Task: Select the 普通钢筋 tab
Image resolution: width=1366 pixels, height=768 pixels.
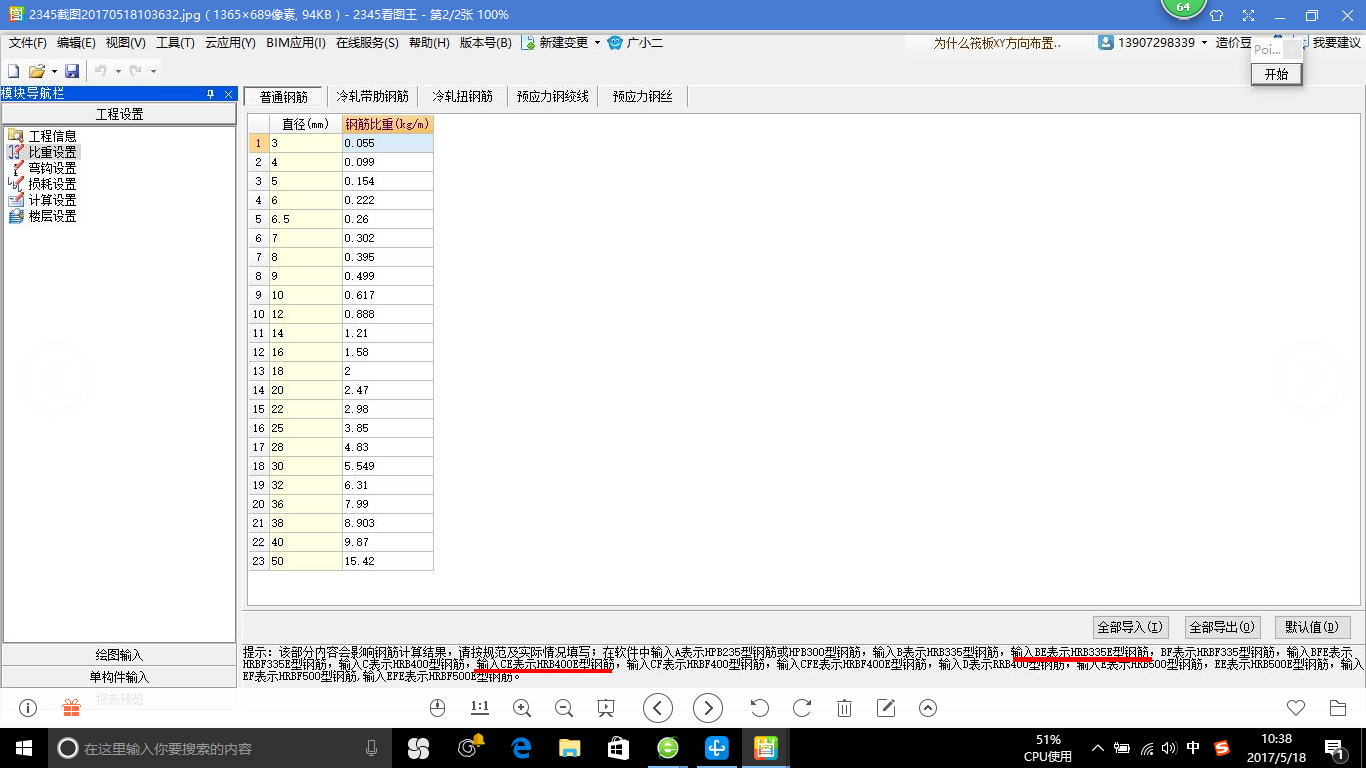Action: click(284, 97)
